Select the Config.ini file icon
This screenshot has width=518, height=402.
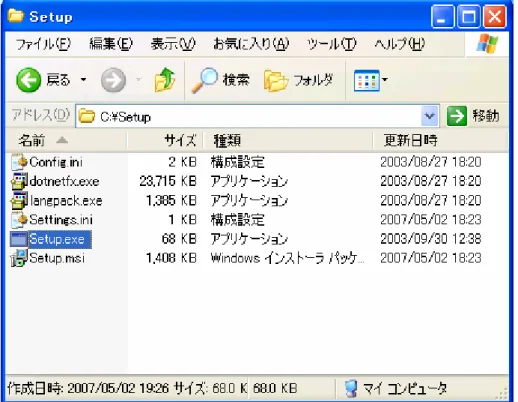click(x=19, y=162)
